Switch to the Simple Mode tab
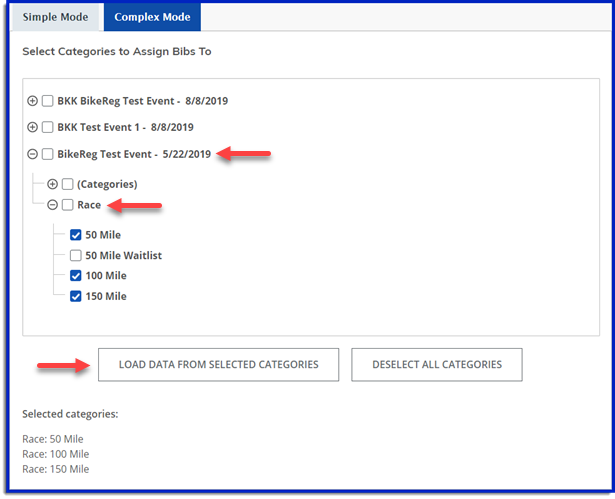The width and height of the screenshot is (615, 499). coord(55,18)
